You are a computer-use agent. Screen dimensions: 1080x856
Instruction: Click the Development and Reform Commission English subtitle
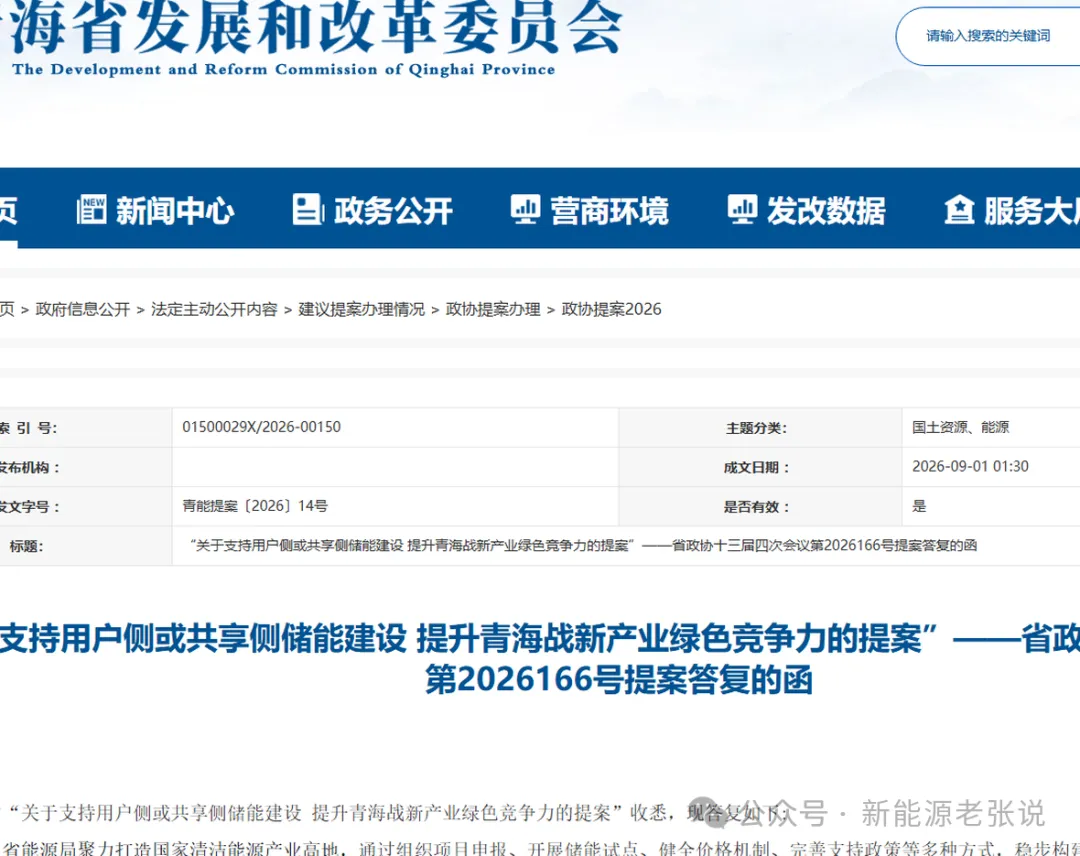pyautogui.click(x=284, y=70)
